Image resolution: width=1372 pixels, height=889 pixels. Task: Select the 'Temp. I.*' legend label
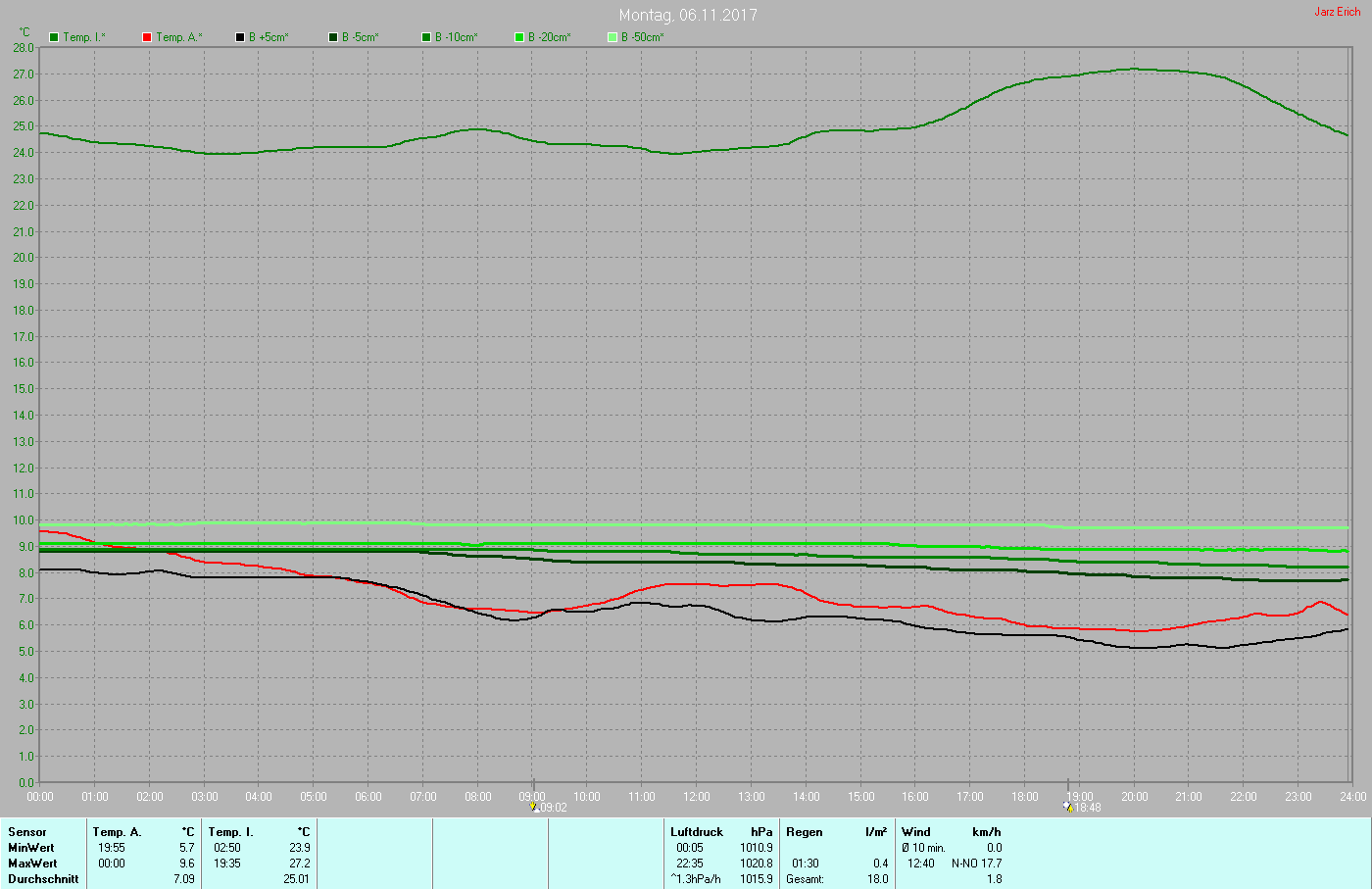pos(84,37)
